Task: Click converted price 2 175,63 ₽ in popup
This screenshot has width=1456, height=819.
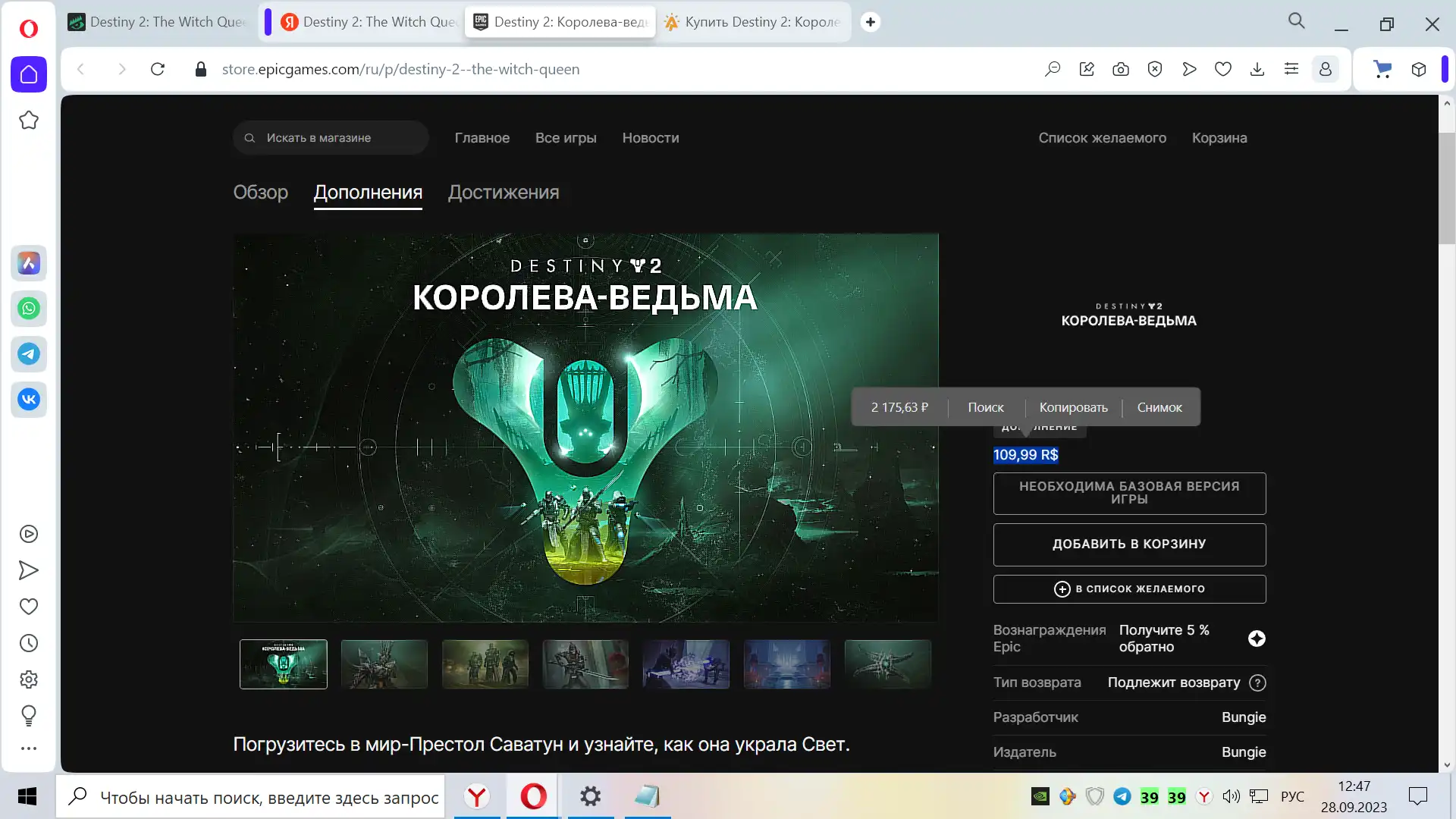Action: point(899,407)
